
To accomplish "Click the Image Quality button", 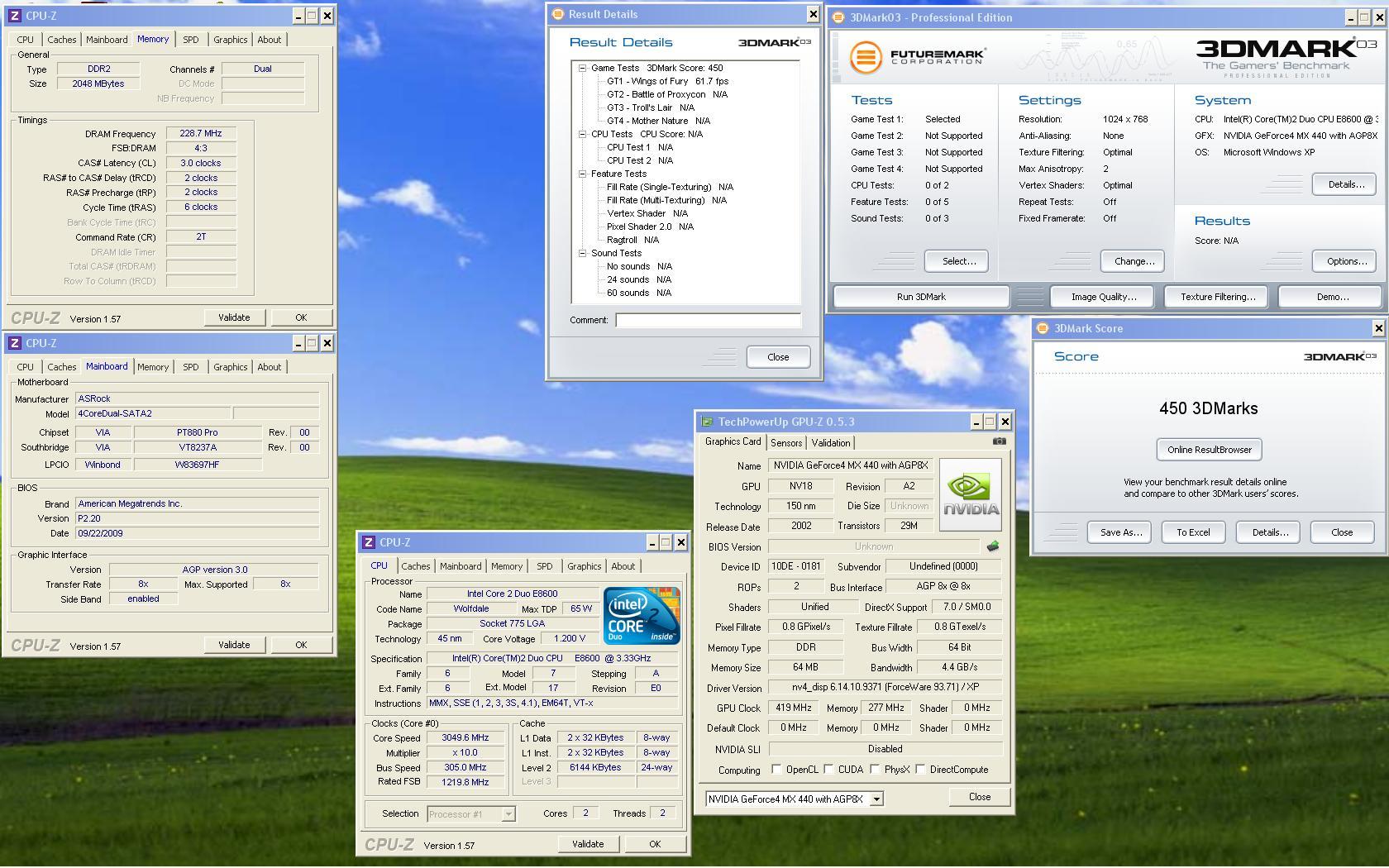I will 1103,297.
